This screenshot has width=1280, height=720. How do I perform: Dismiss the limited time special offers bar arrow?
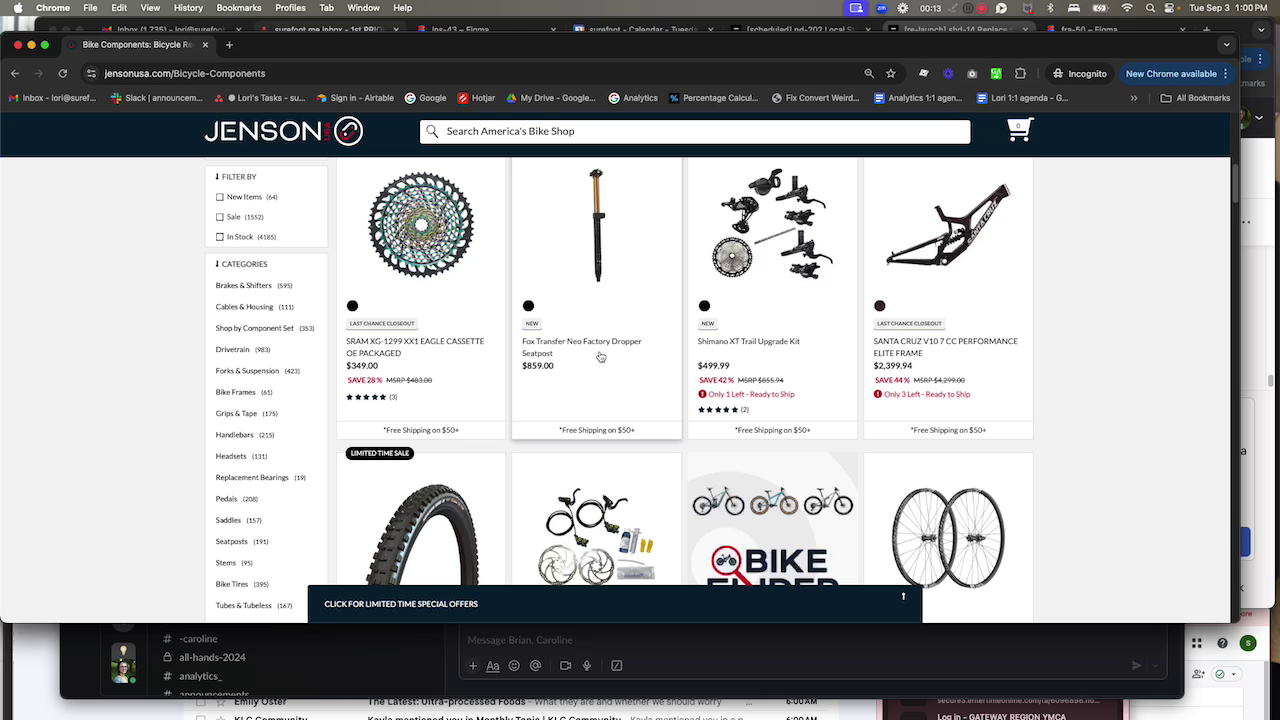903,597
